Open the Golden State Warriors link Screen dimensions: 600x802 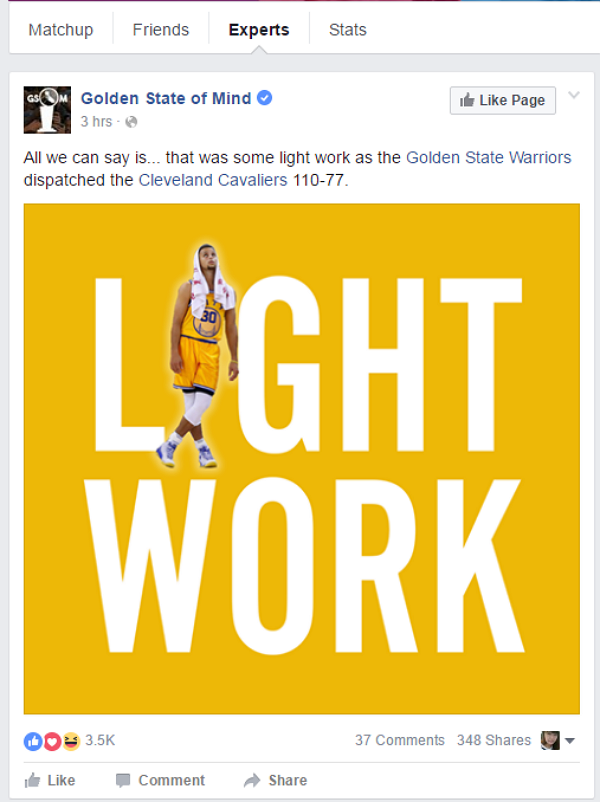[488, 158]
